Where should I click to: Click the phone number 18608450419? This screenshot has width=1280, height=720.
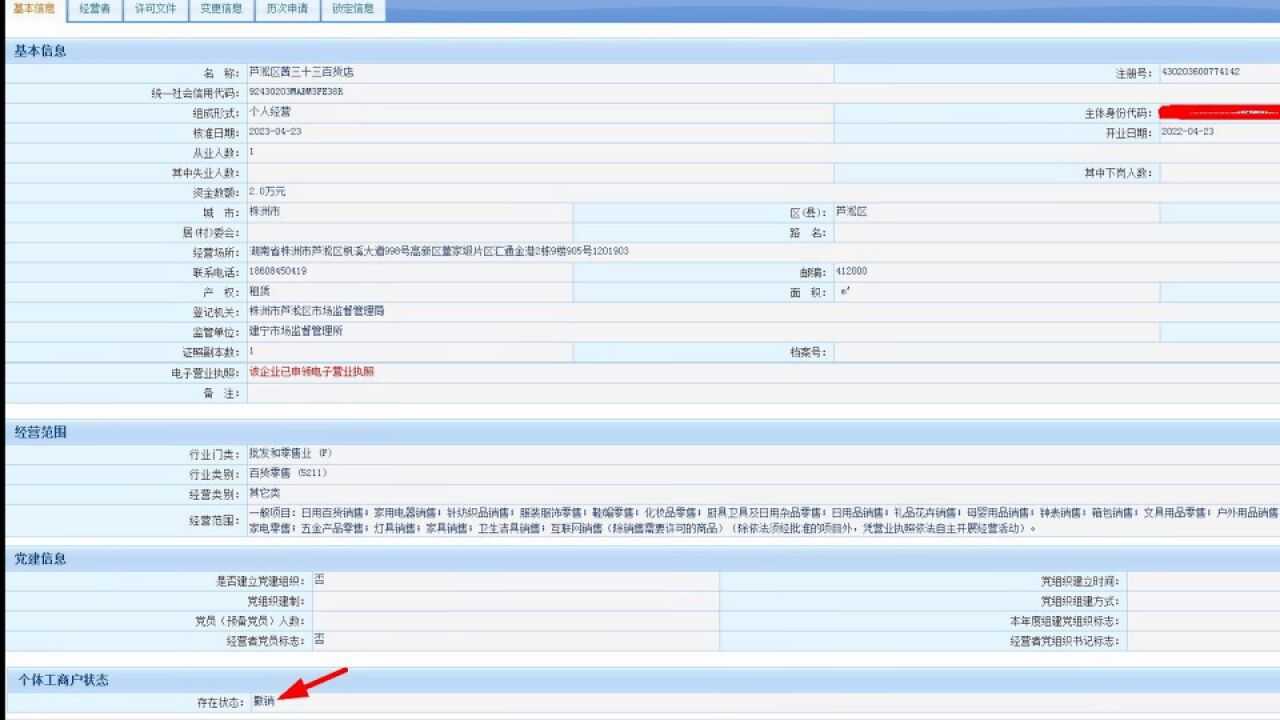point(278,271)
